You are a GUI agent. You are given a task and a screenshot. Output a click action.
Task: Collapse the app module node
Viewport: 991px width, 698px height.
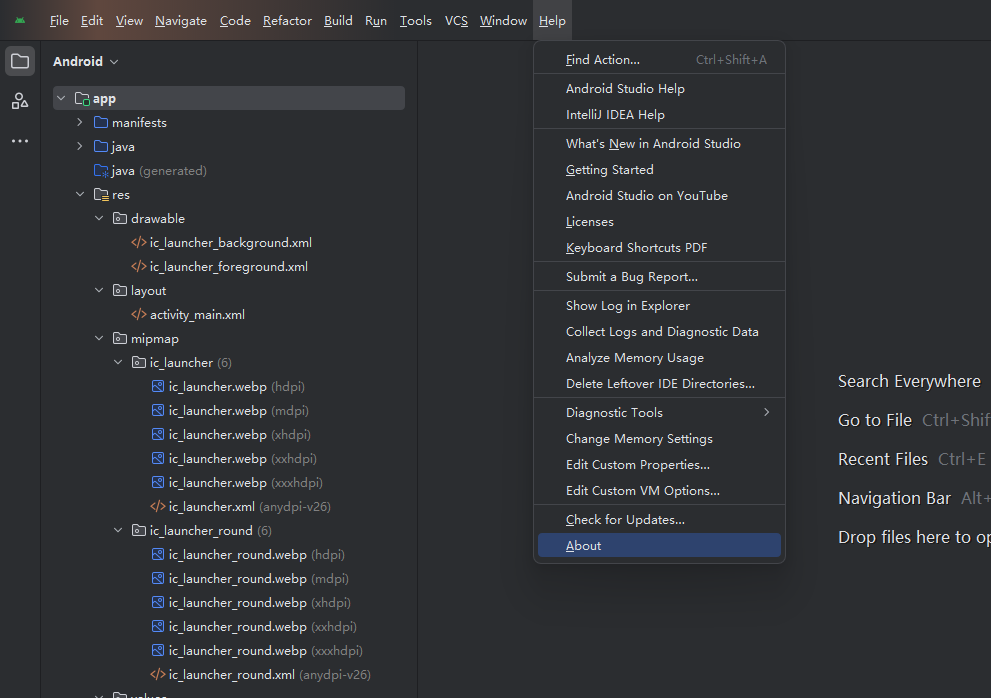point(61,98)
